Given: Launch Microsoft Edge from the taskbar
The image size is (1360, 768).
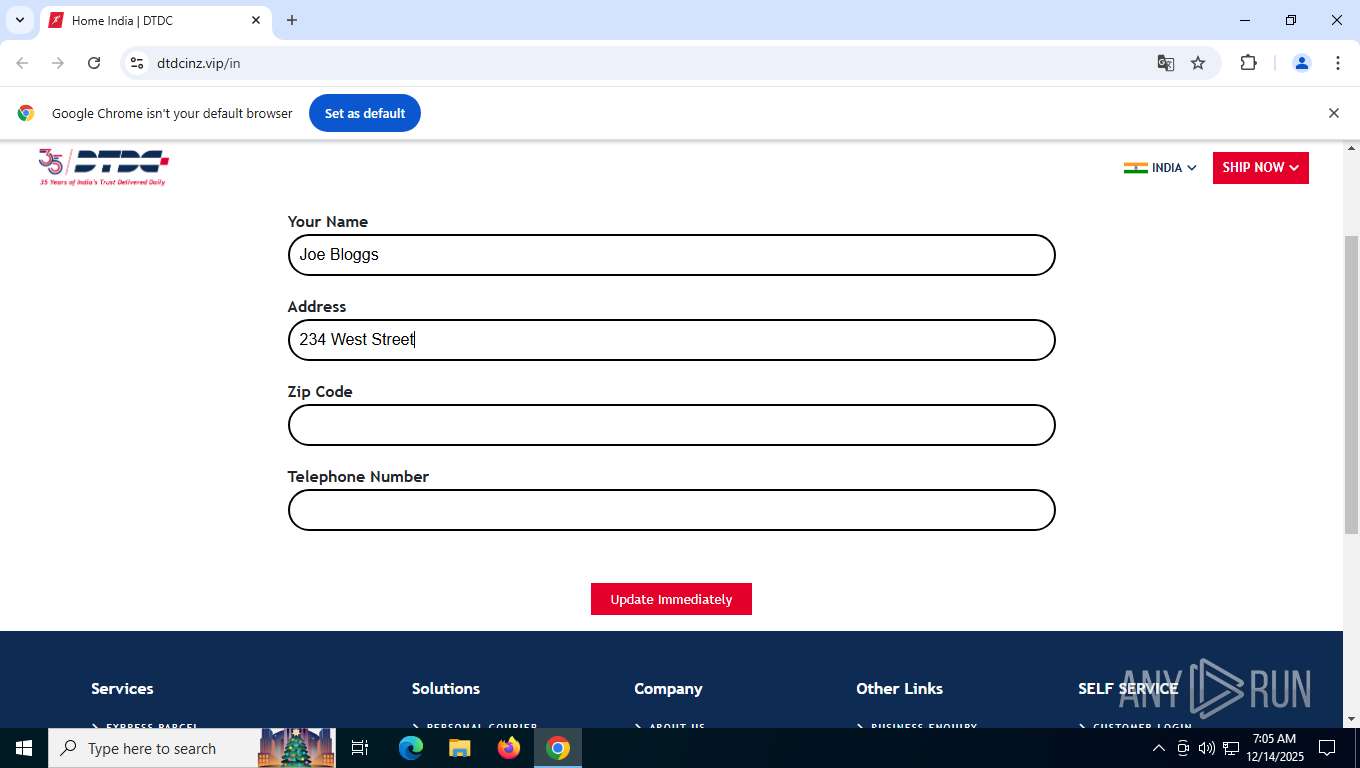Looking at the screenshot, I should pyautogui.click(x=411, y=748).
